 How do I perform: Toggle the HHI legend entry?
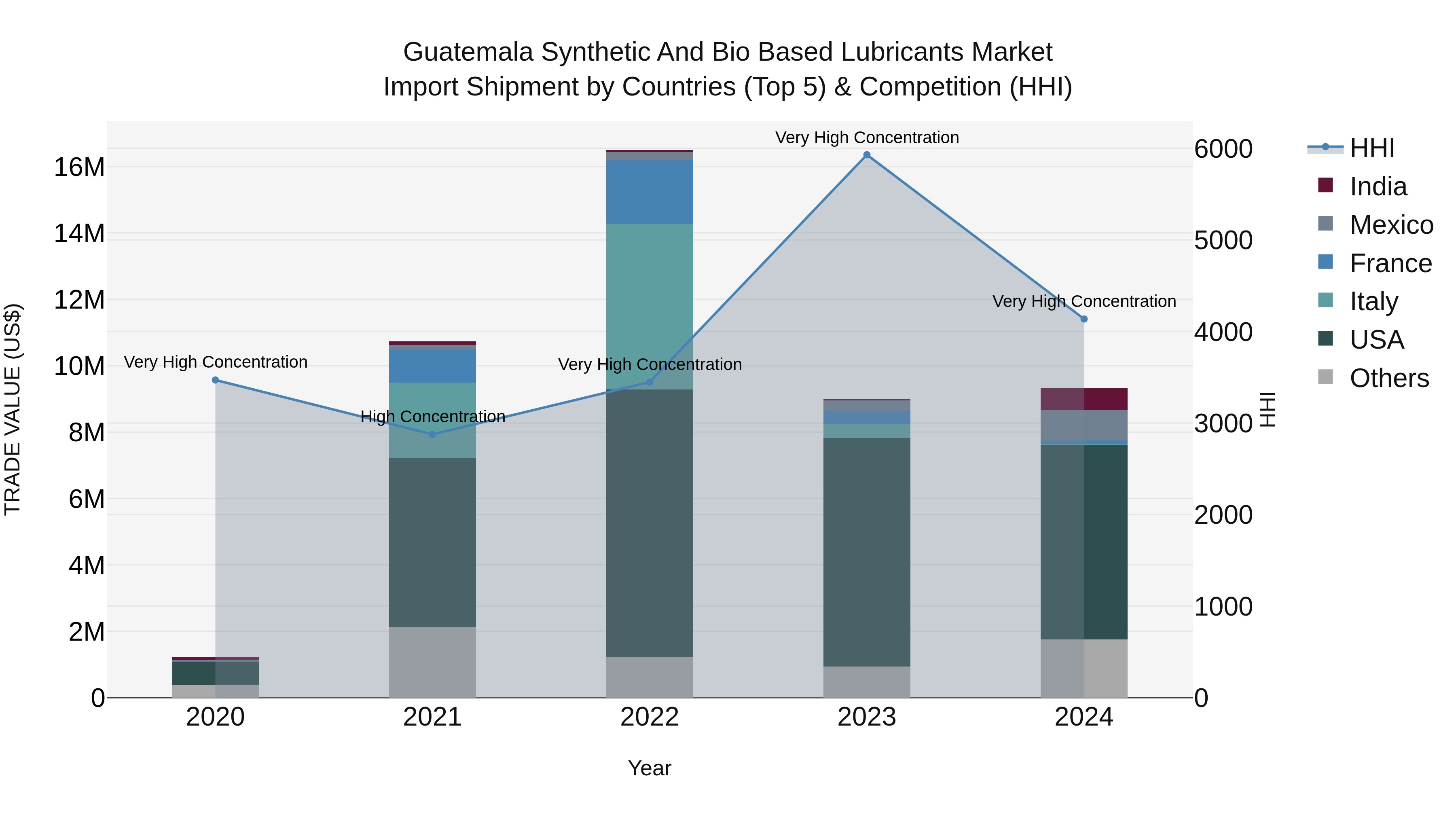(x=1351, y=148)
